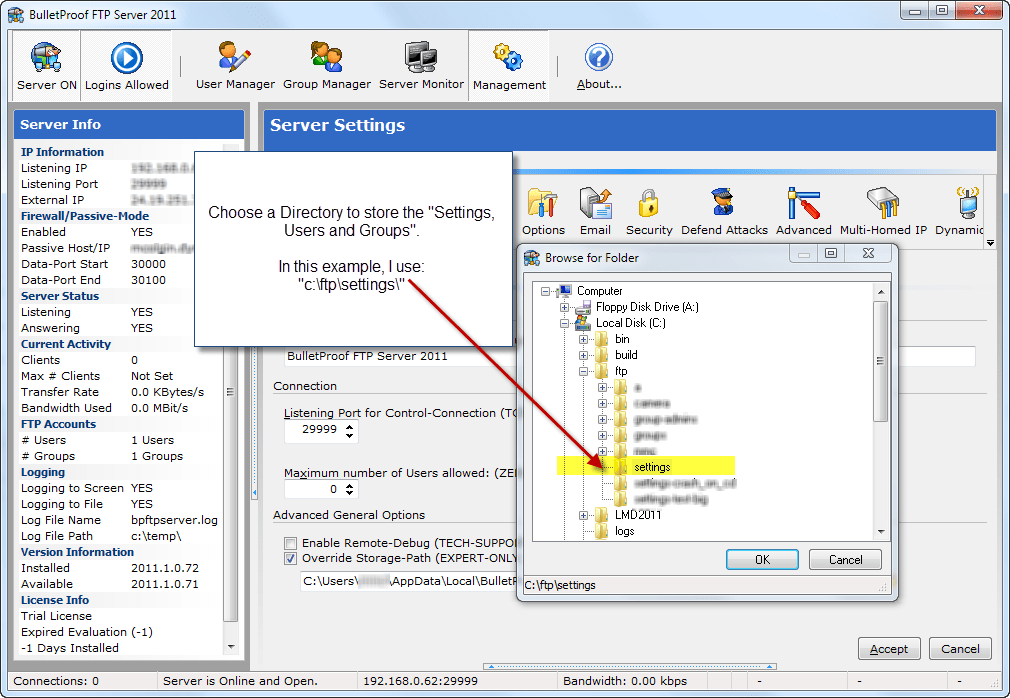Image resolution: width=1010 pixels, height=698 pixels.
Task: Cancel the Browse for Folder dialog
Action: 845,560
